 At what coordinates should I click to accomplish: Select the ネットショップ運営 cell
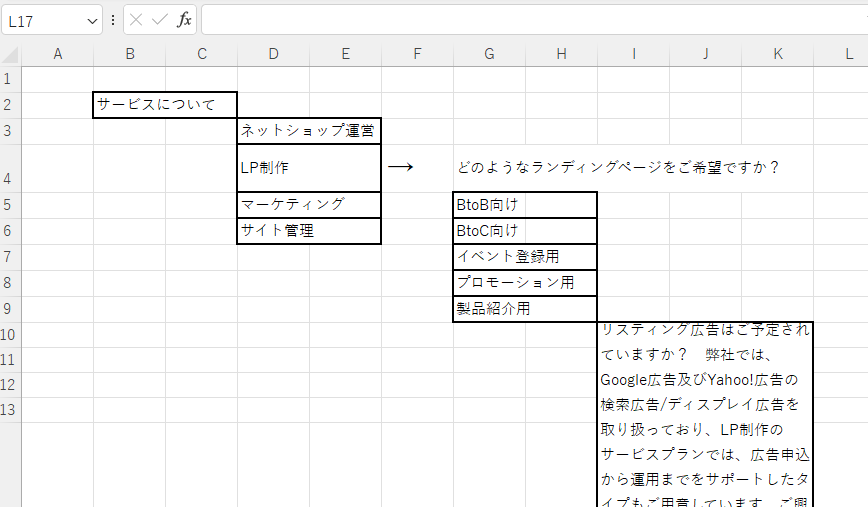[x=309, y=130]
